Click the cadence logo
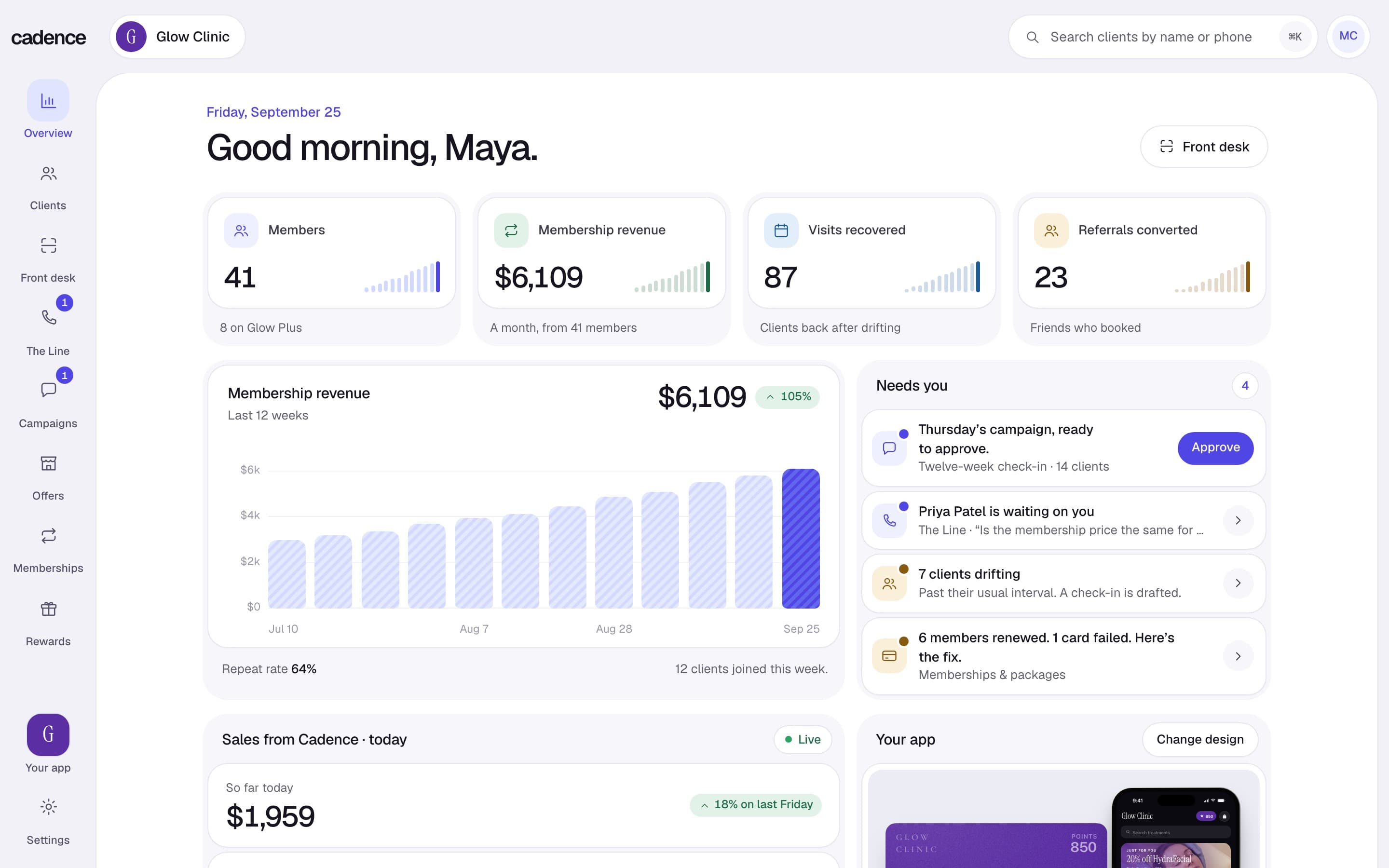Image resolution: width=1389 pixels, height=868 pixels. [49, 37]
